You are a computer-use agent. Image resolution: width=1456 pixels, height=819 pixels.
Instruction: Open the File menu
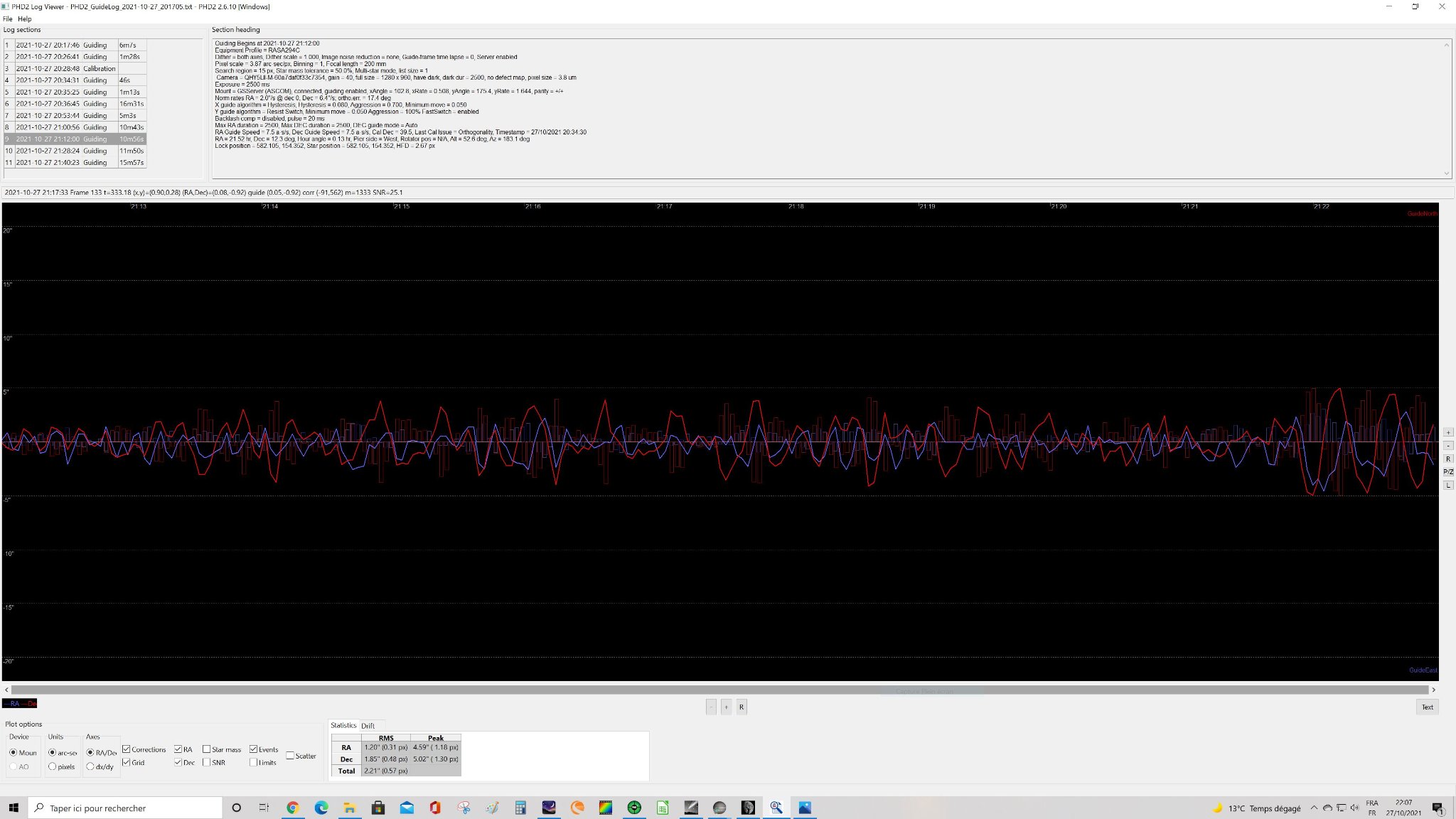pos(8,19)
